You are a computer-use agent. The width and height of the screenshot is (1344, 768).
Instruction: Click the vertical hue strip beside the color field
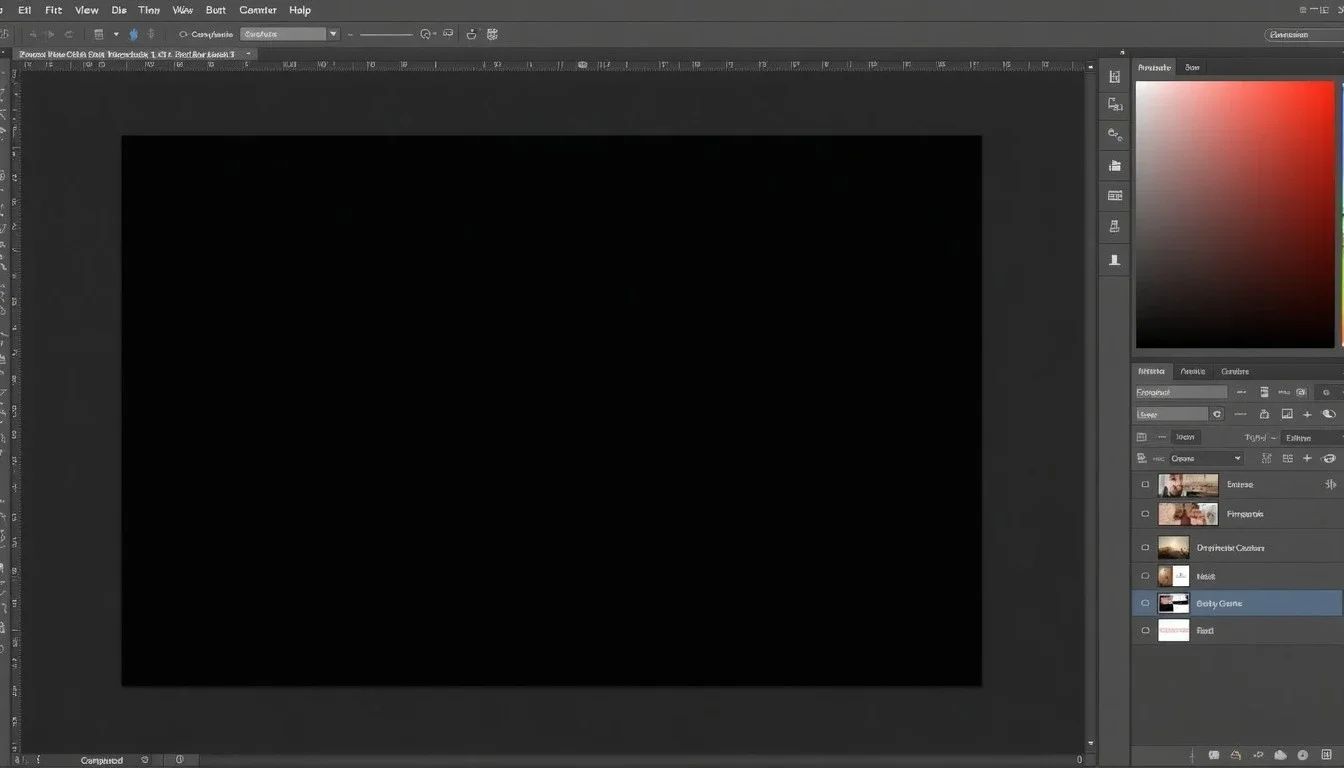coord(1341,214)
